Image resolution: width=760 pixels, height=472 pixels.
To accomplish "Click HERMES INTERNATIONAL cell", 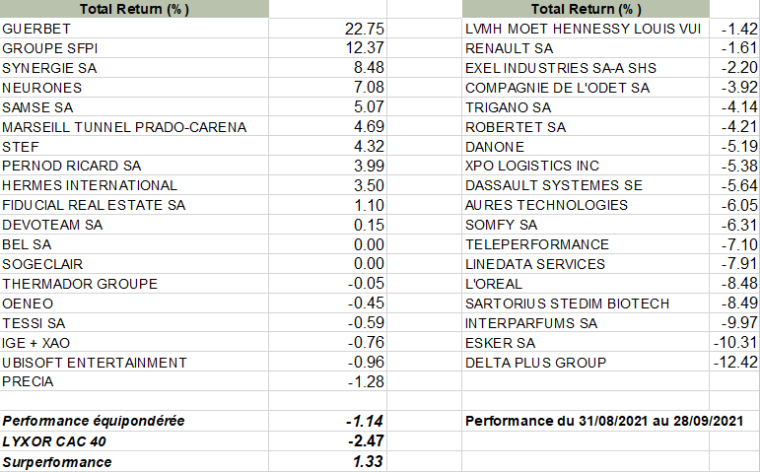I will coord(134,186).
